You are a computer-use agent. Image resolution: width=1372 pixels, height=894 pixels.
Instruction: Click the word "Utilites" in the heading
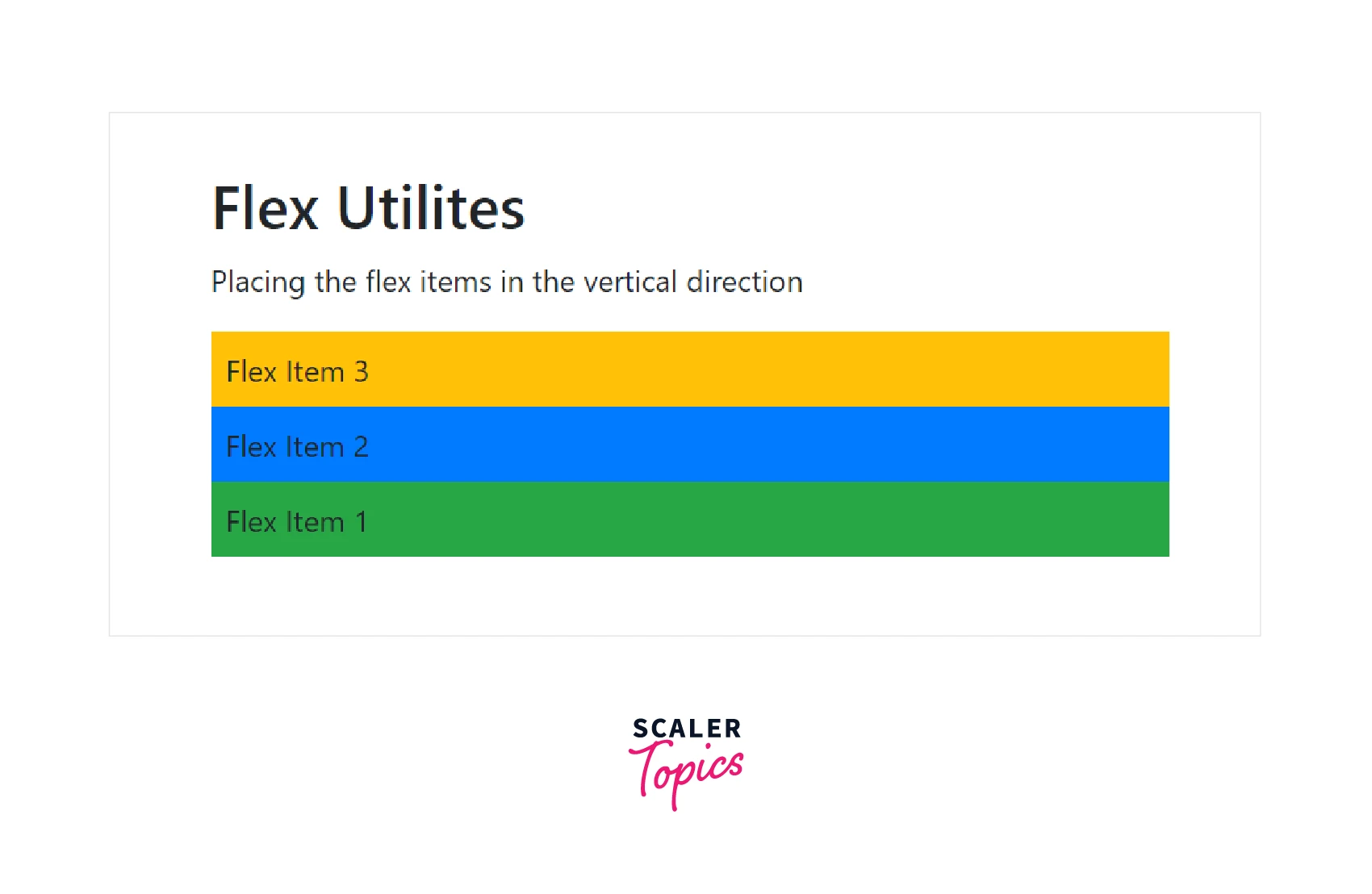(431, 208)
